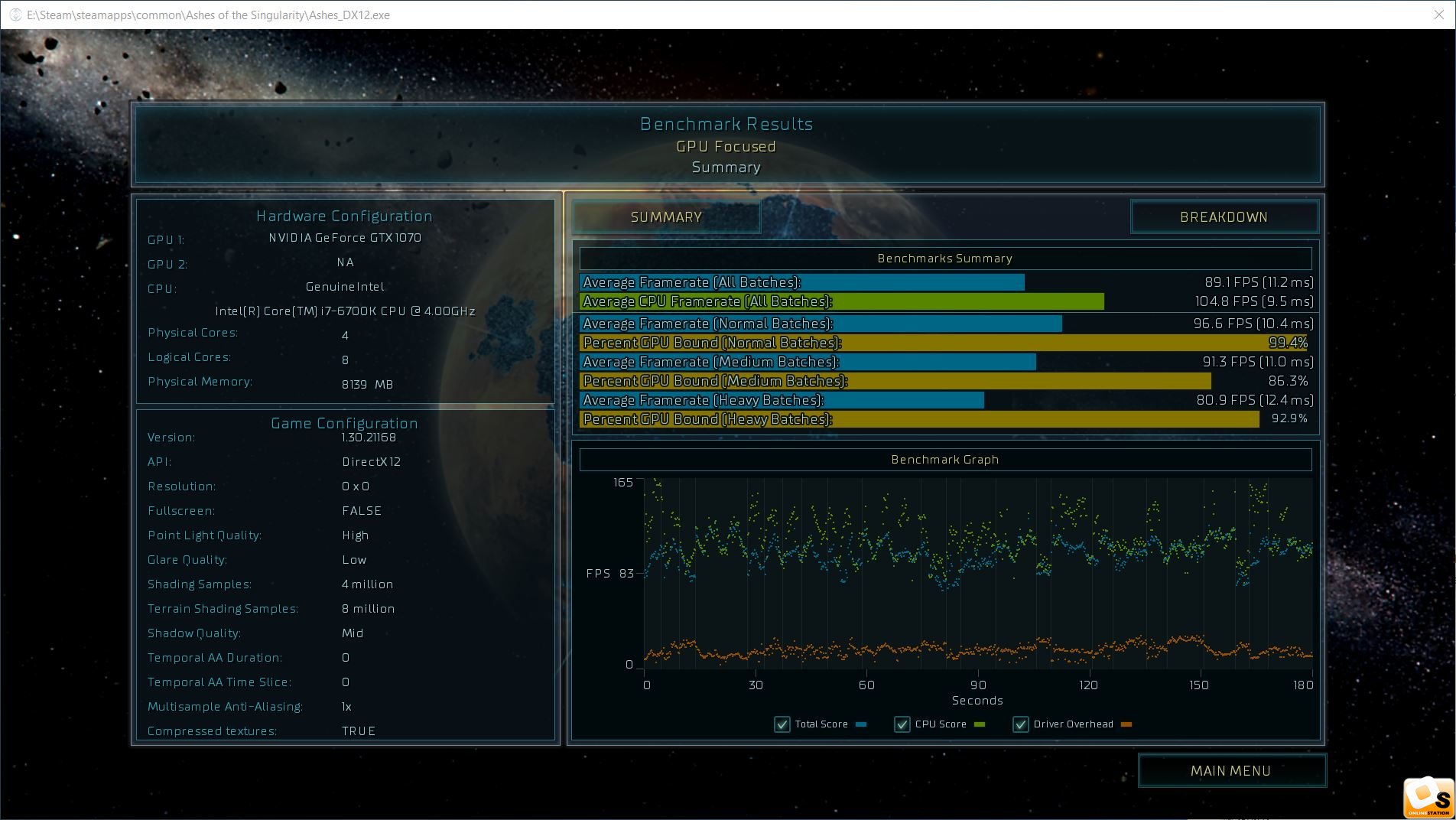Click the "89.1 FPS (11.2 ms)" result

1259,282
